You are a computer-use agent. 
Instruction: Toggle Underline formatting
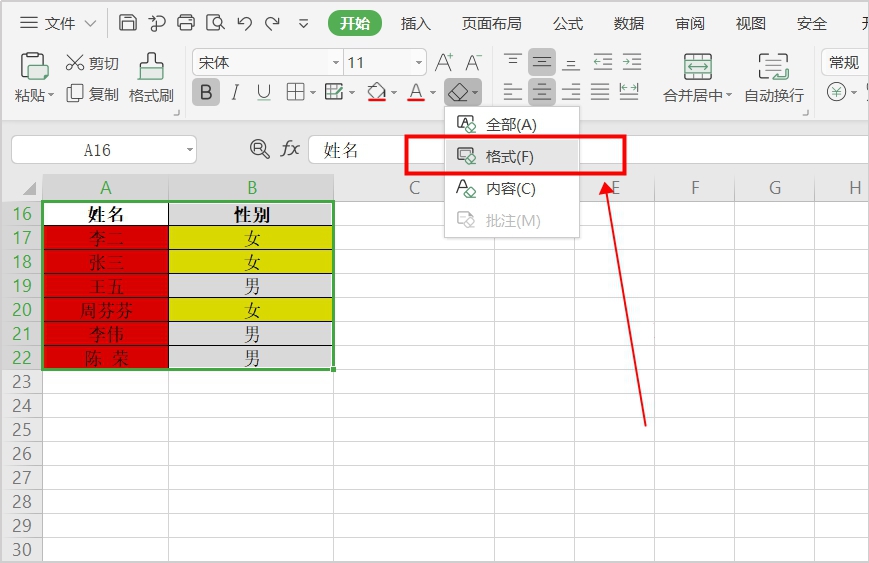[x=264, y=92]
